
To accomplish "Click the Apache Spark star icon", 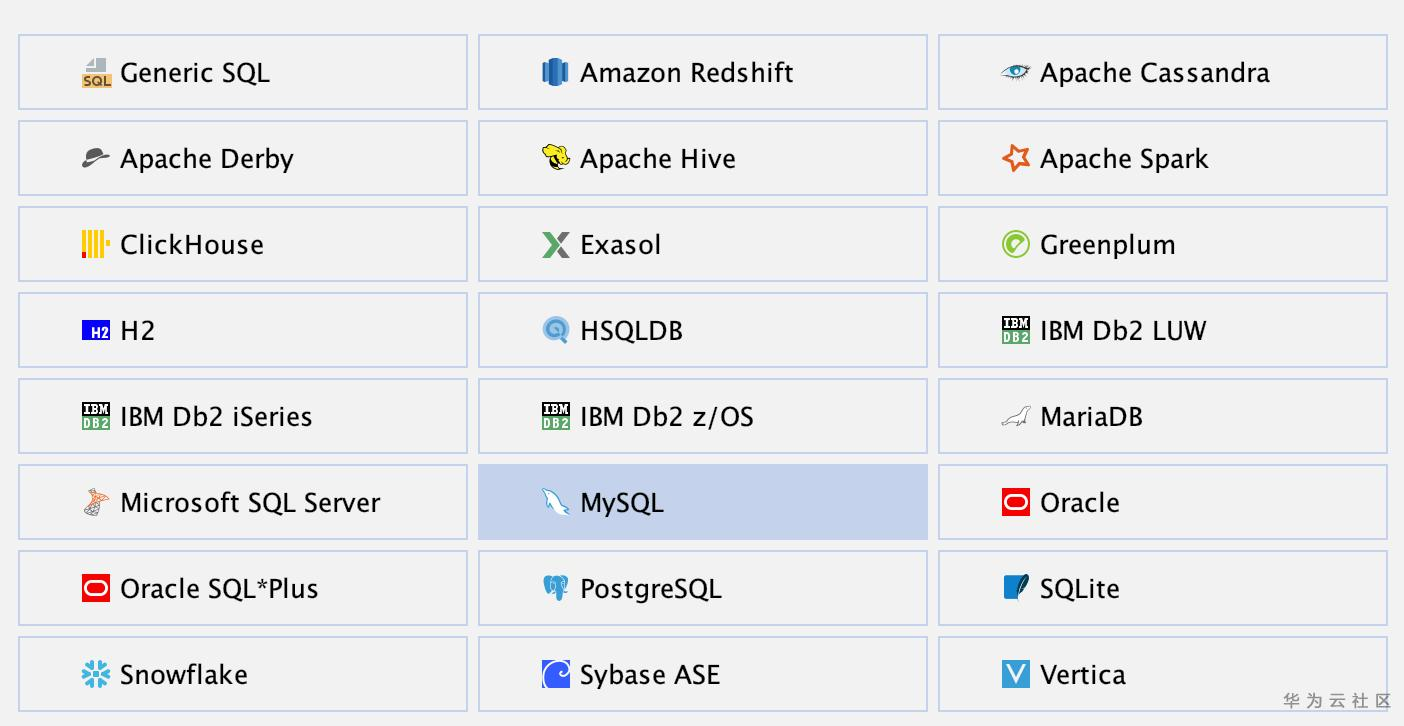I will click(1015, 158).
